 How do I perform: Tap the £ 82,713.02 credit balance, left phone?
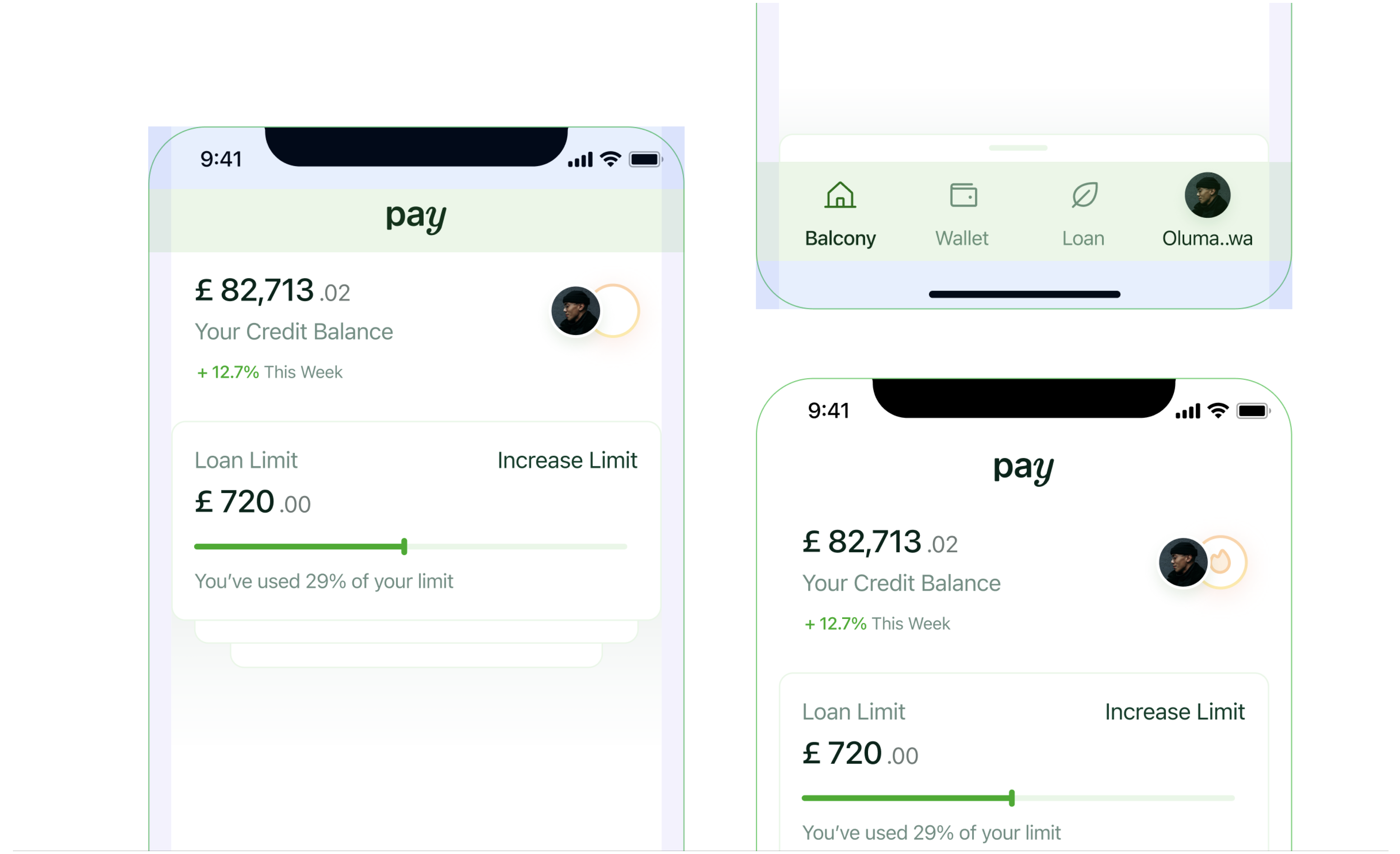272,291
